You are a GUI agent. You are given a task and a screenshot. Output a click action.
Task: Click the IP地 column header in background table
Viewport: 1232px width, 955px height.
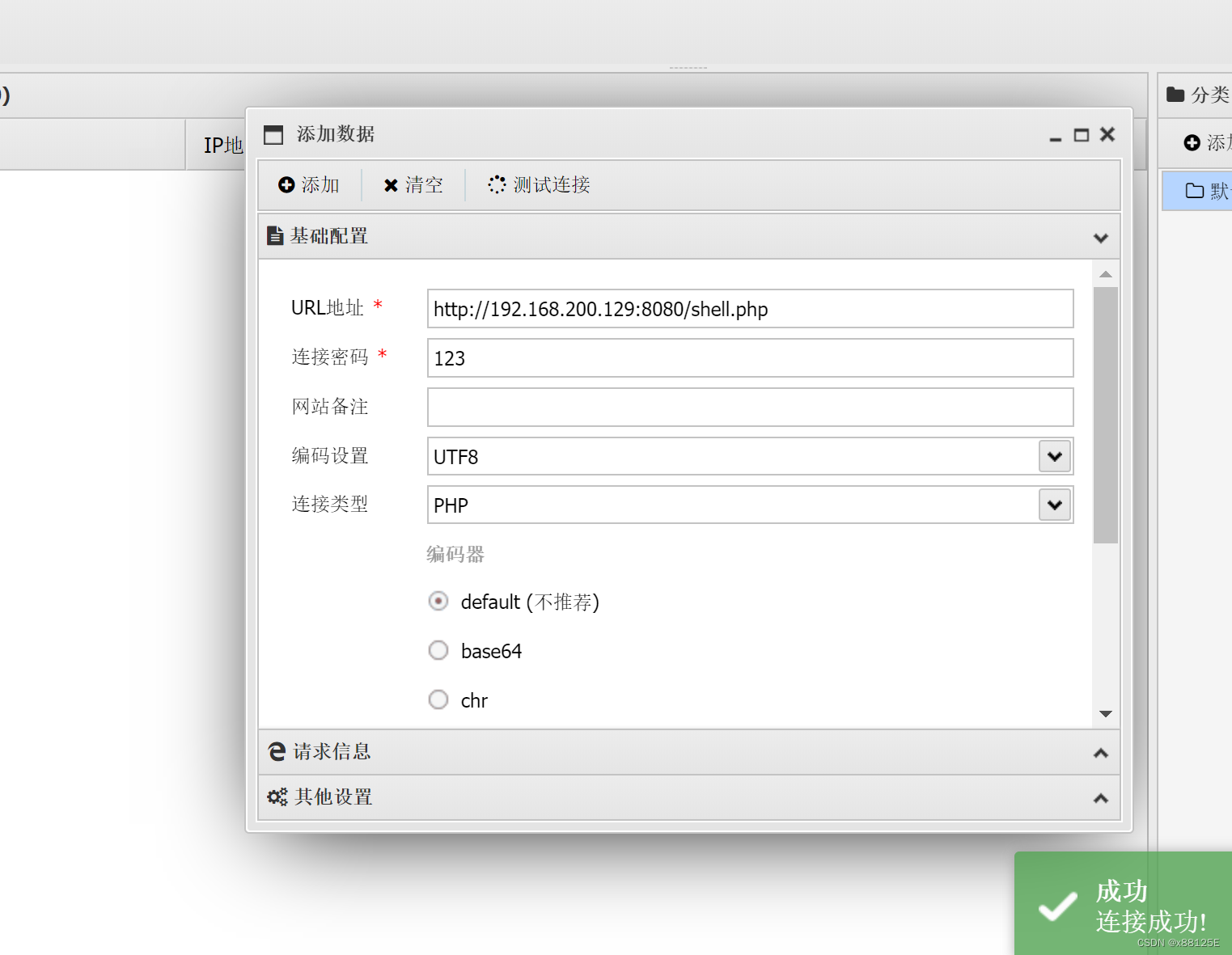[223, 146]
